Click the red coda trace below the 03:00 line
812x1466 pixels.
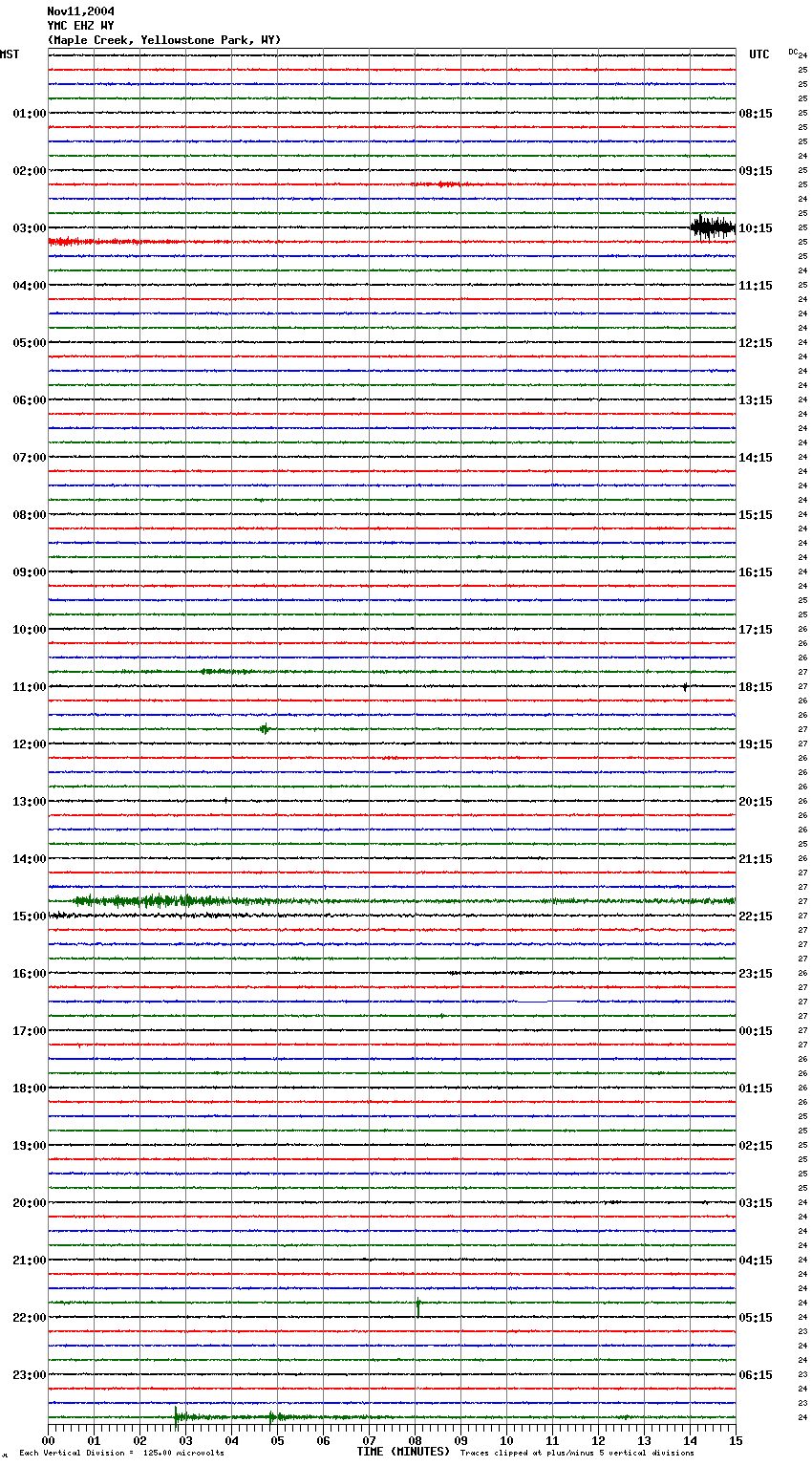(115, 242)
